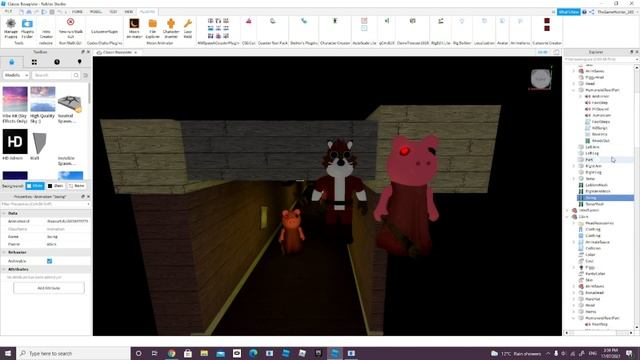This screenshot has height=360, width=640.
Task: Click the Toolbox search magnifier icon
Action: (76, 75)
